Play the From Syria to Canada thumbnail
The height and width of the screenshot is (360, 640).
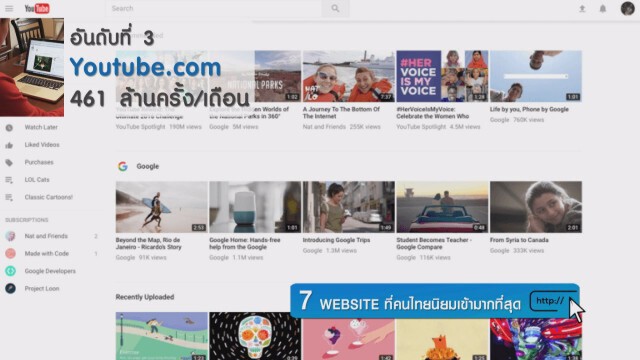536,207
